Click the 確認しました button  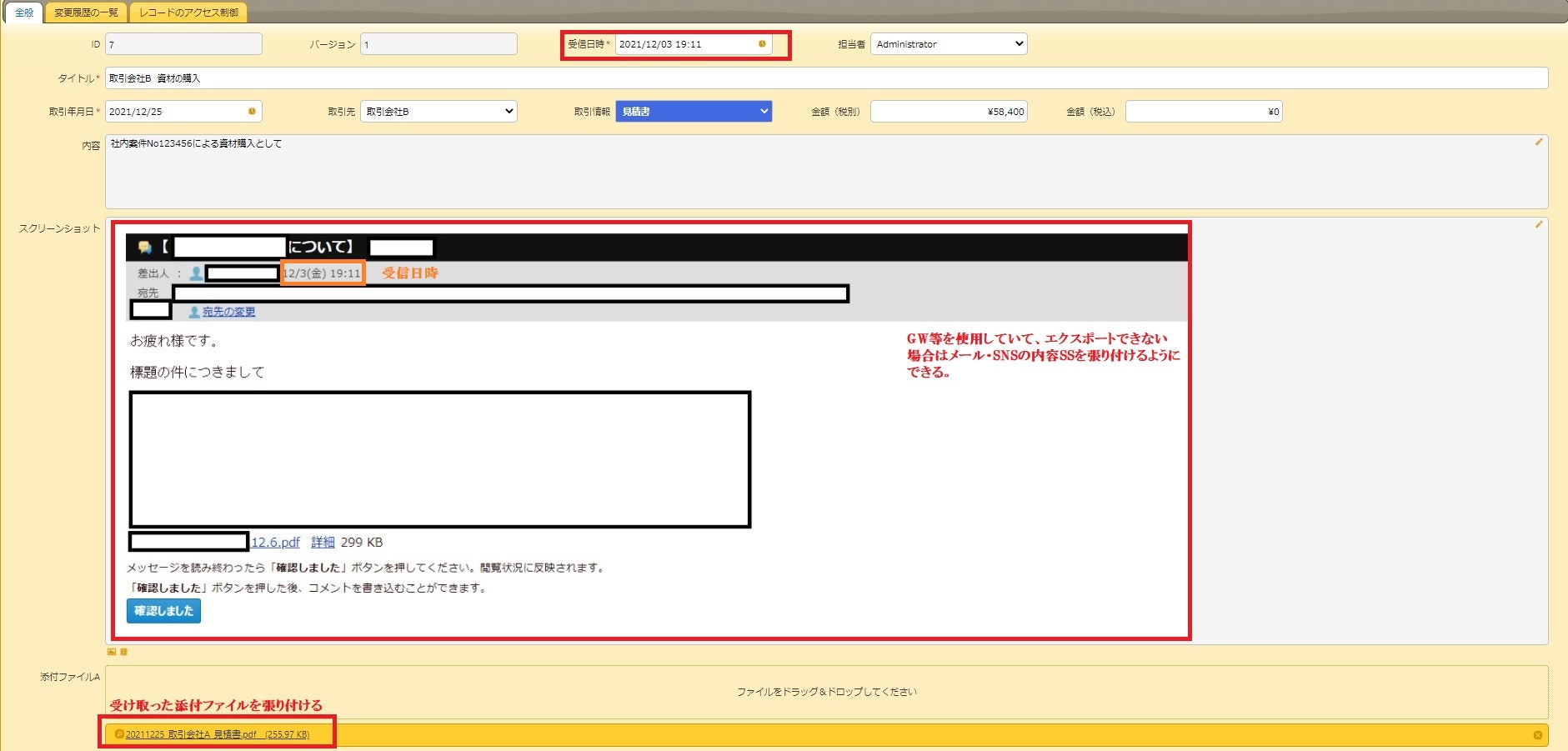click(163, 611)
